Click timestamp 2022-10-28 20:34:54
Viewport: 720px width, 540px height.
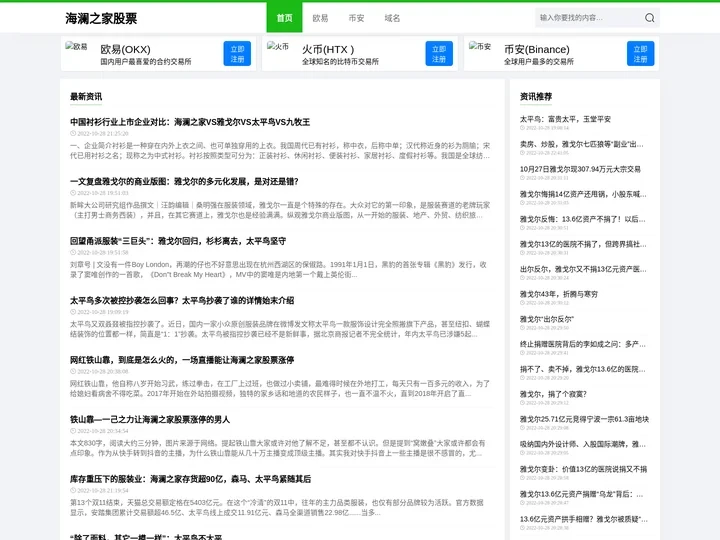point(103,431)
